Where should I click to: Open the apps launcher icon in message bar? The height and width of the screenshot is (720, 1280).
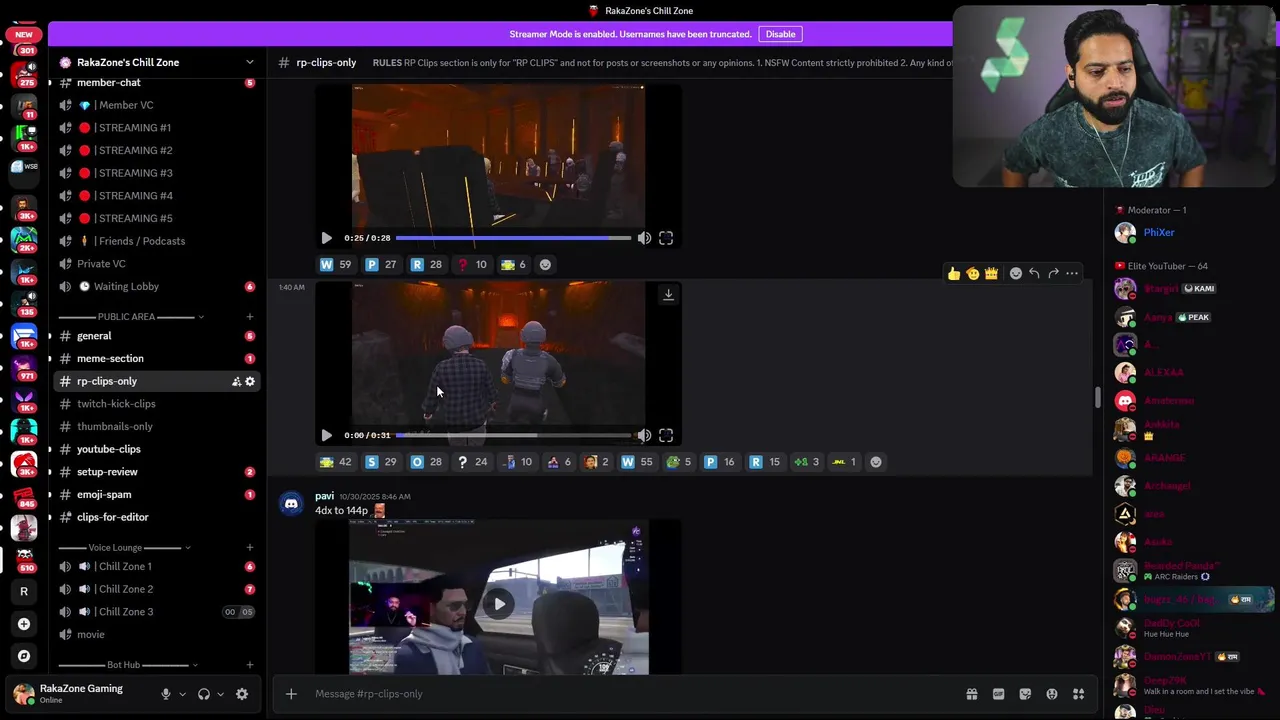coord(1079,694)
